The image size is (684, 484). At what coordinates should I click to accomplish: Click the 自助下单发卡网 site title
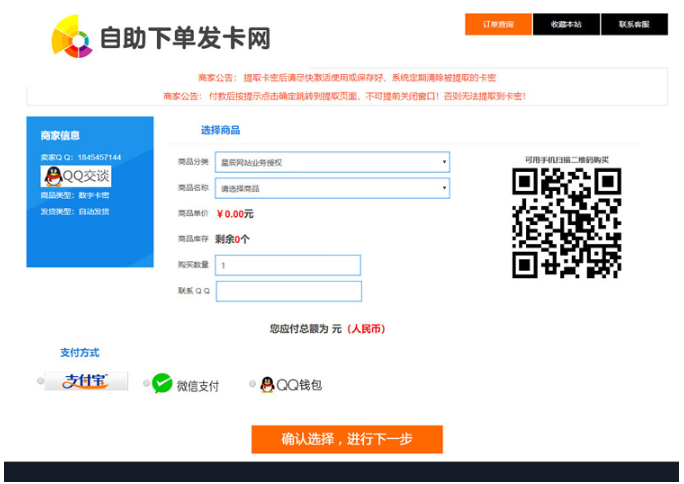(x=185, y=38)
